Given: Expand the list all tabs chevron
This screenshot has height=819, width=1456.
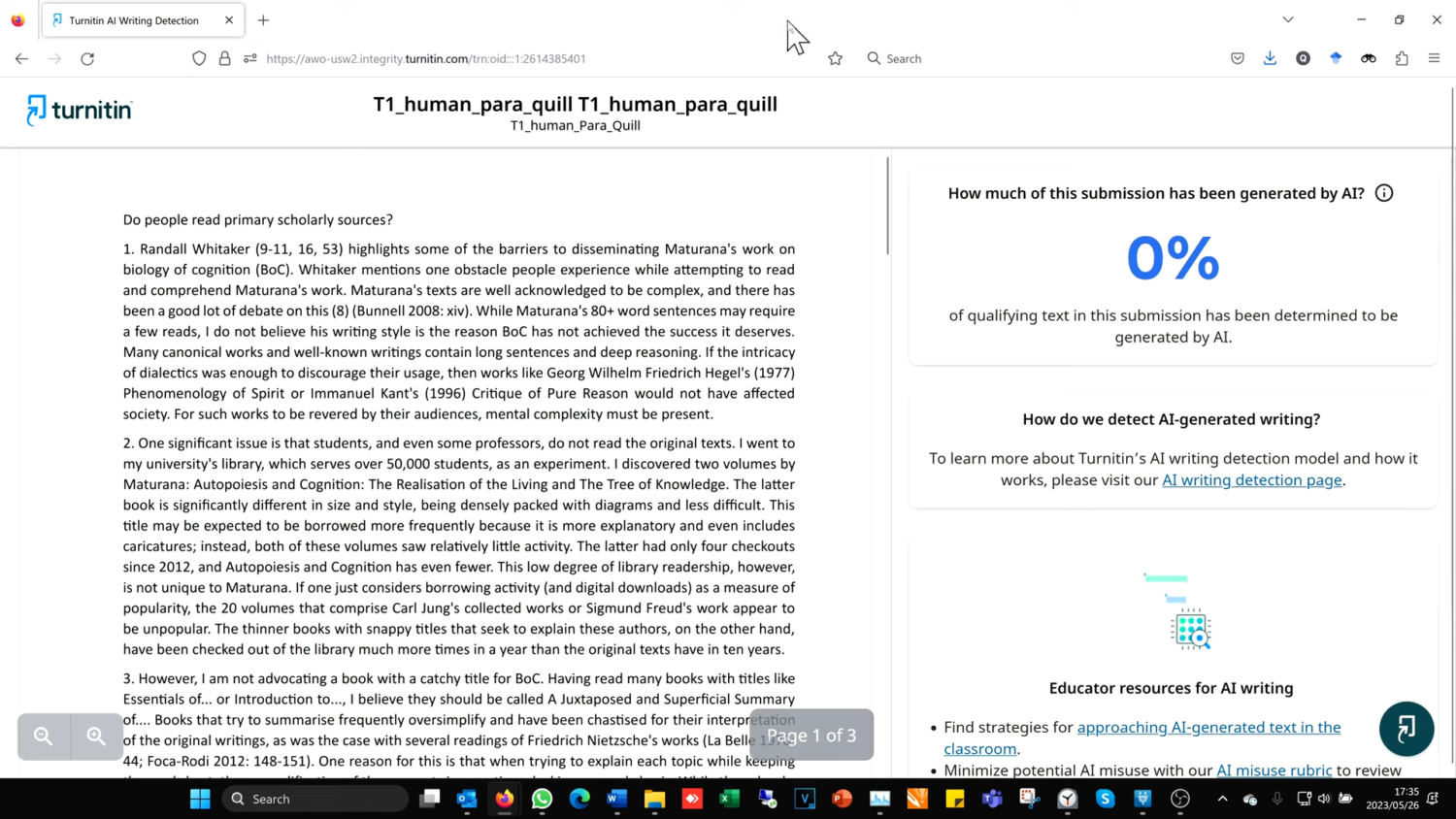Looking at the screenshot, I should [1288, 19].
